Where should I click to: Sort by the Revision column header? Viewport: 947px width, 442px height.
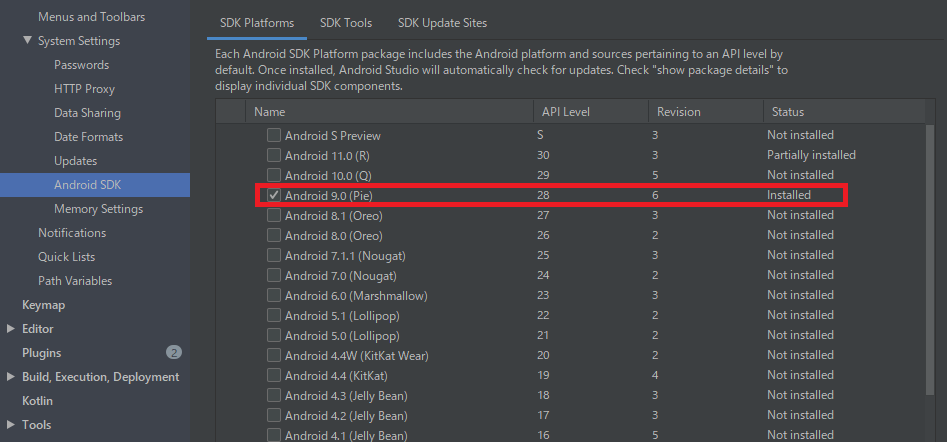706,112
